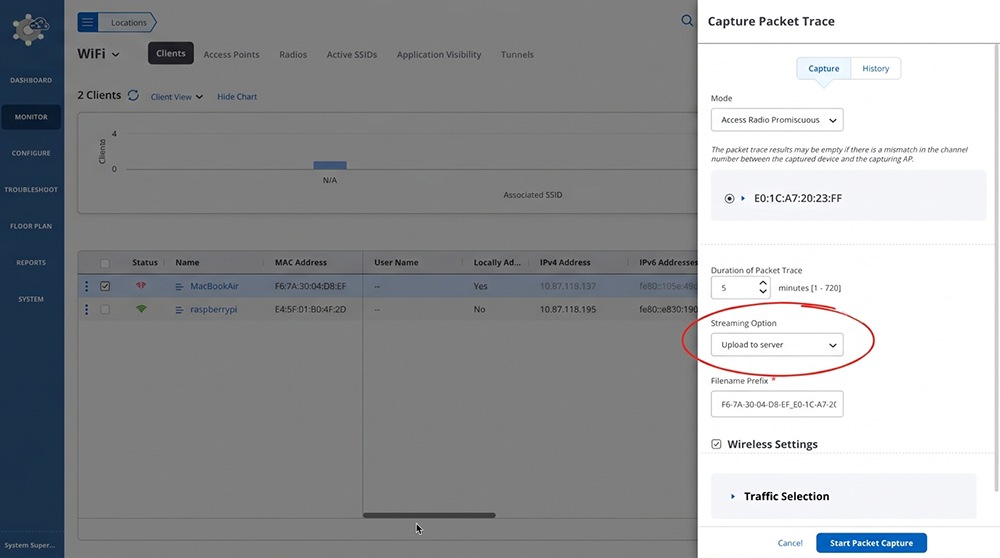Sort by the MAC Address column header
The width and height of the screenshot is (1000, 558).
300,263
